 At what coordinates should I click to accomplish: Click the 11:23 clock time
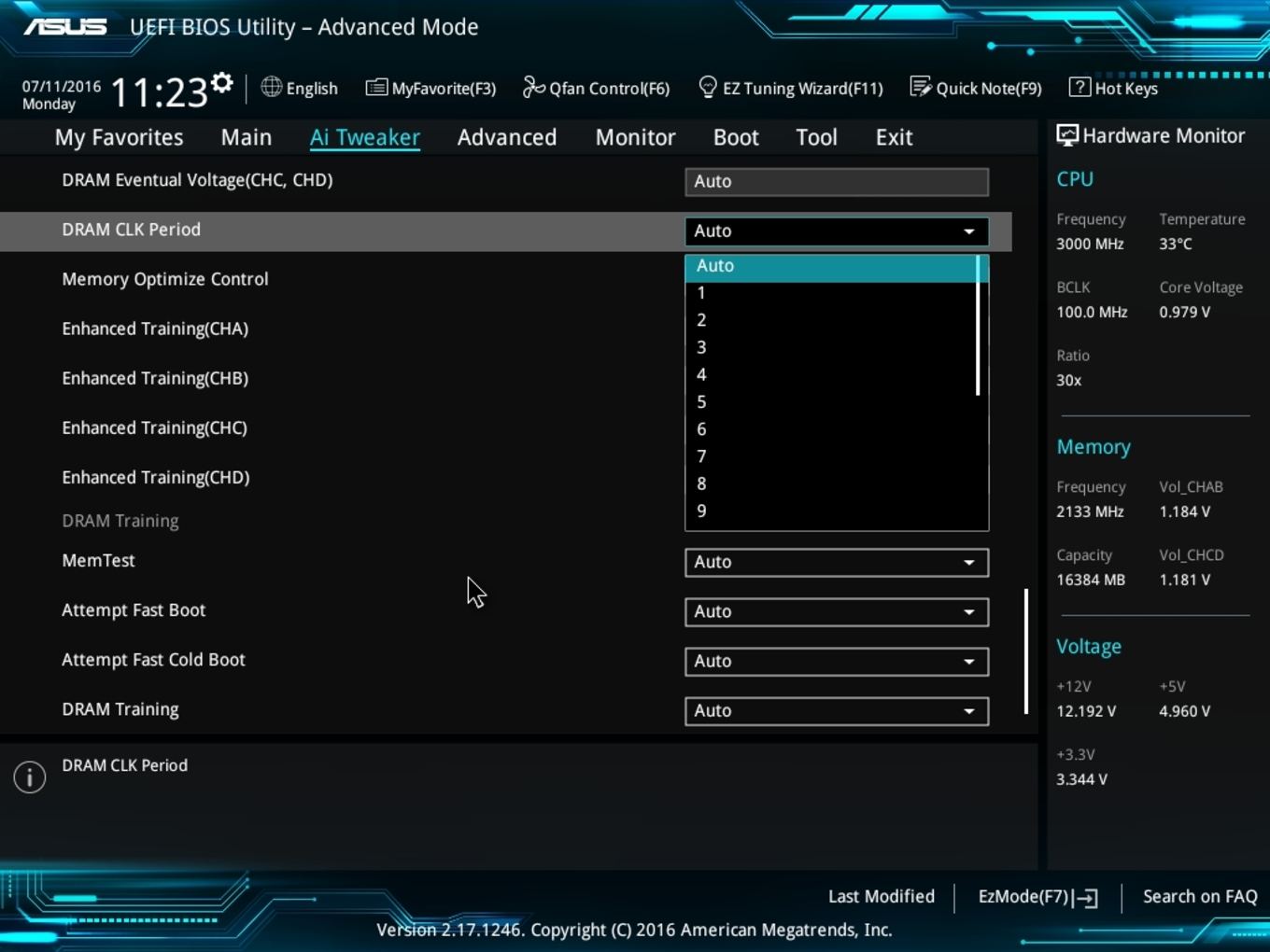(159, 92)
